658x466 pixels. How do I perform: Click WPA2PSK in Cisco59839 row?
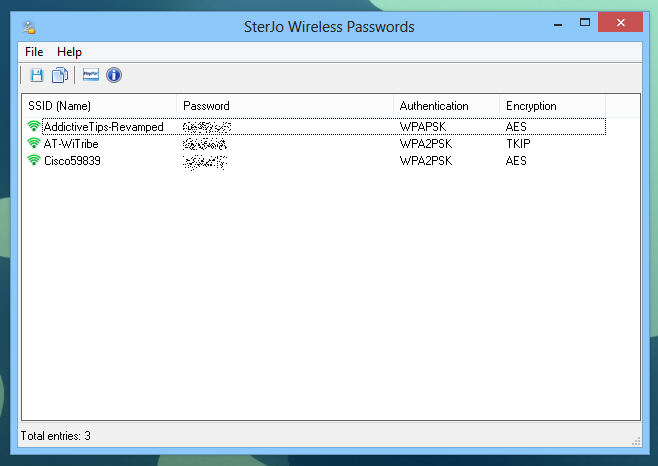coord(426,160)
